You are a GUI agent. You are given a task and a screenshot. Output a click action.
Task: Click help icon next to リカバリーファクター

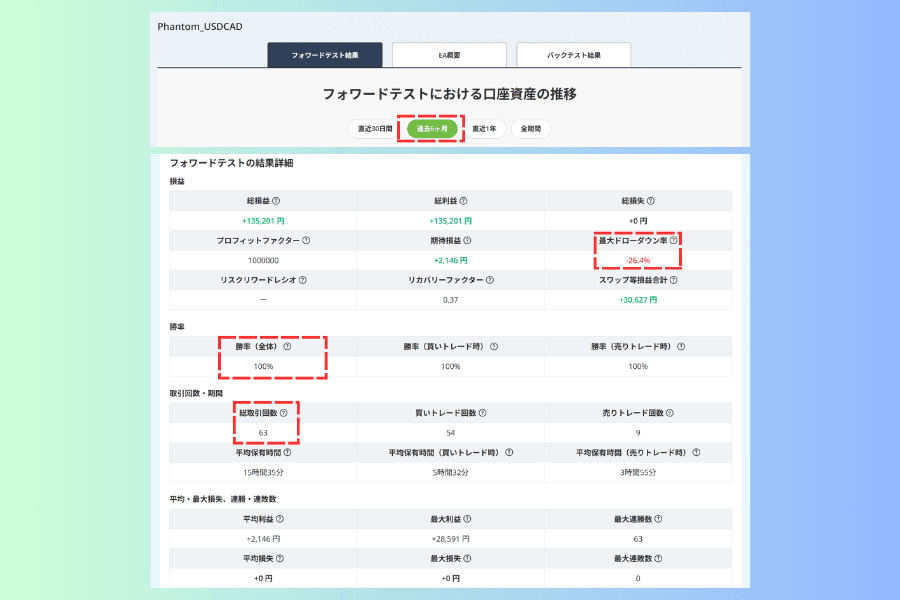pos(490,280)
